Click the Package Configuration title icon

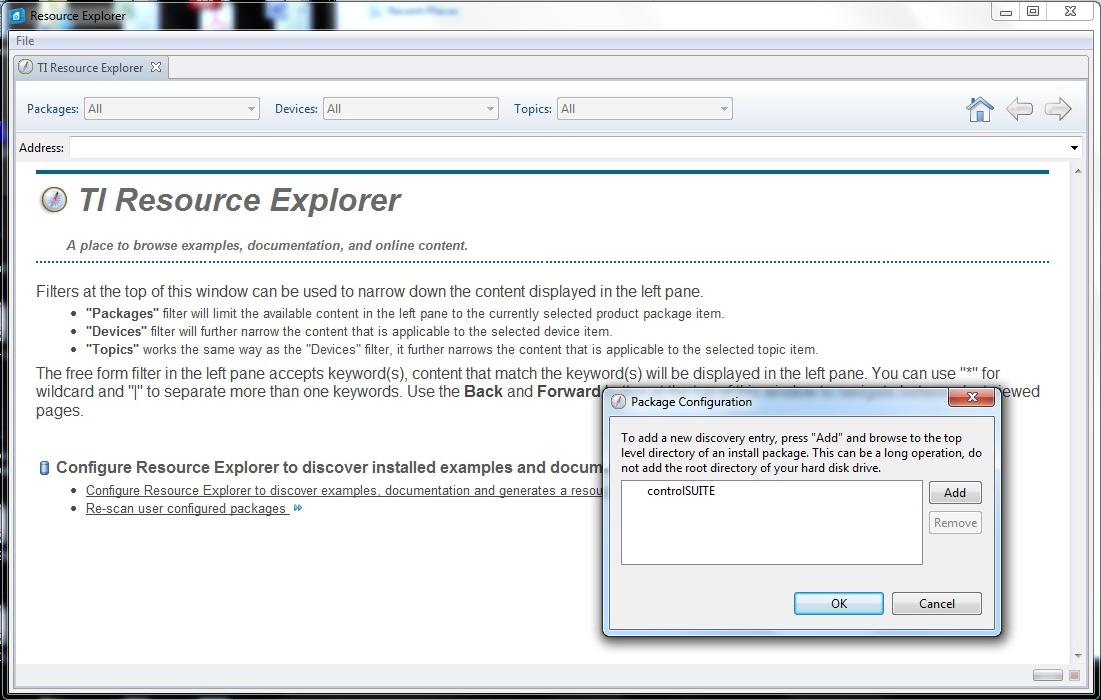(x=618, y=402)
